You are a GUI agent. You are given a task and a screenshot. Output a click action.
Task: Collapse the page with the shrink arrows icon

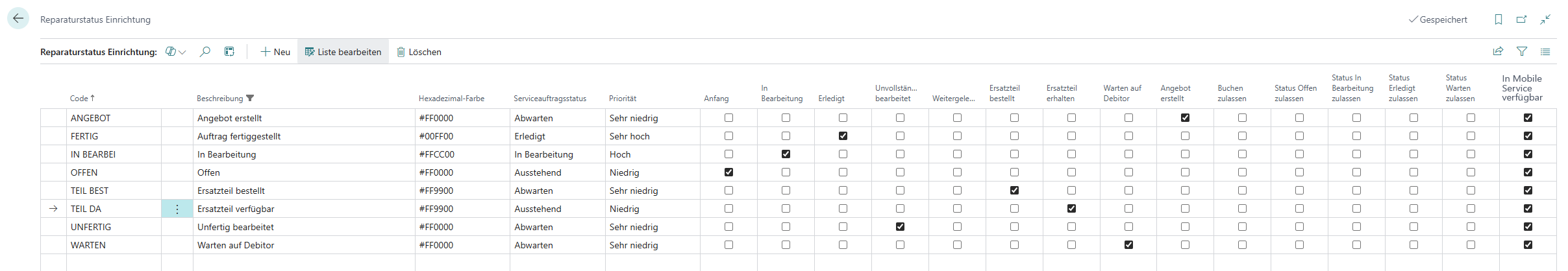(x=1545, y=19)
